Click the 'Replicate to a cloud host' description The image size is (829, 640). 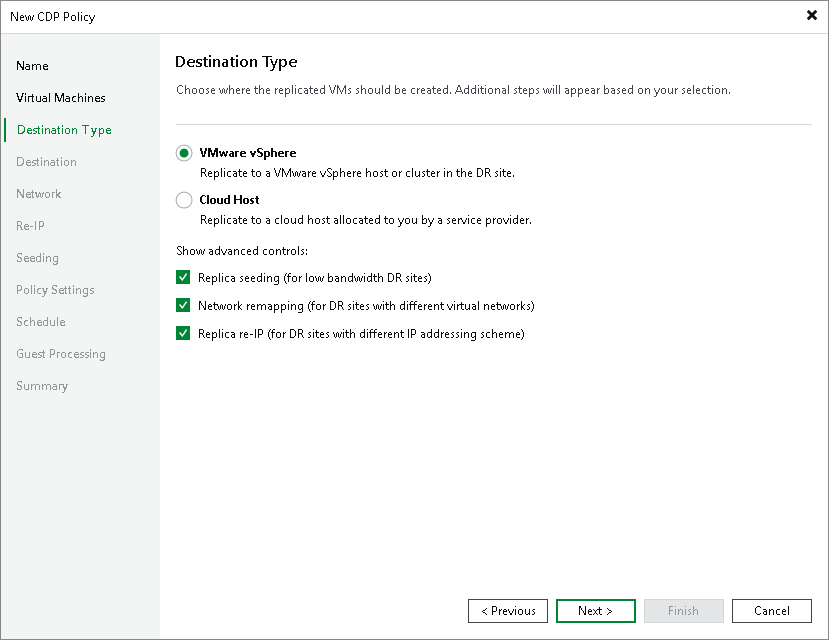[x=366, y=220]
